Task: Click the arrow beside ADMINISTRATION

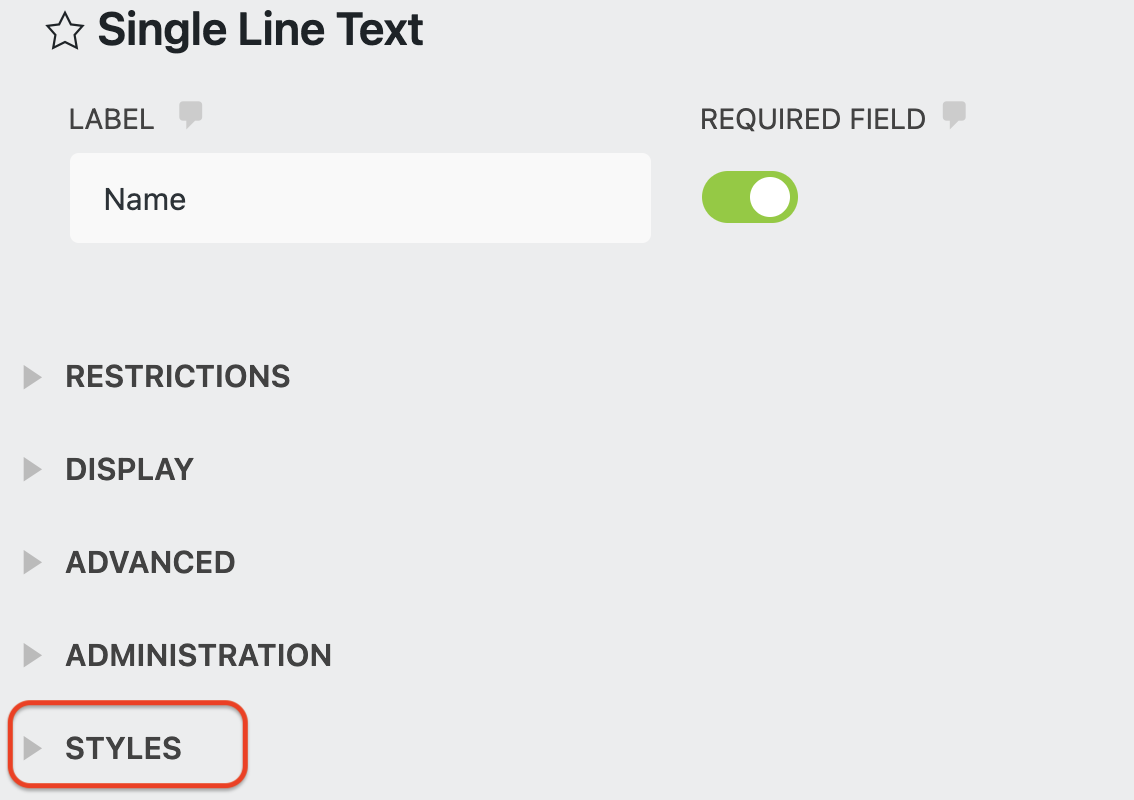Action: click(31, 655)
